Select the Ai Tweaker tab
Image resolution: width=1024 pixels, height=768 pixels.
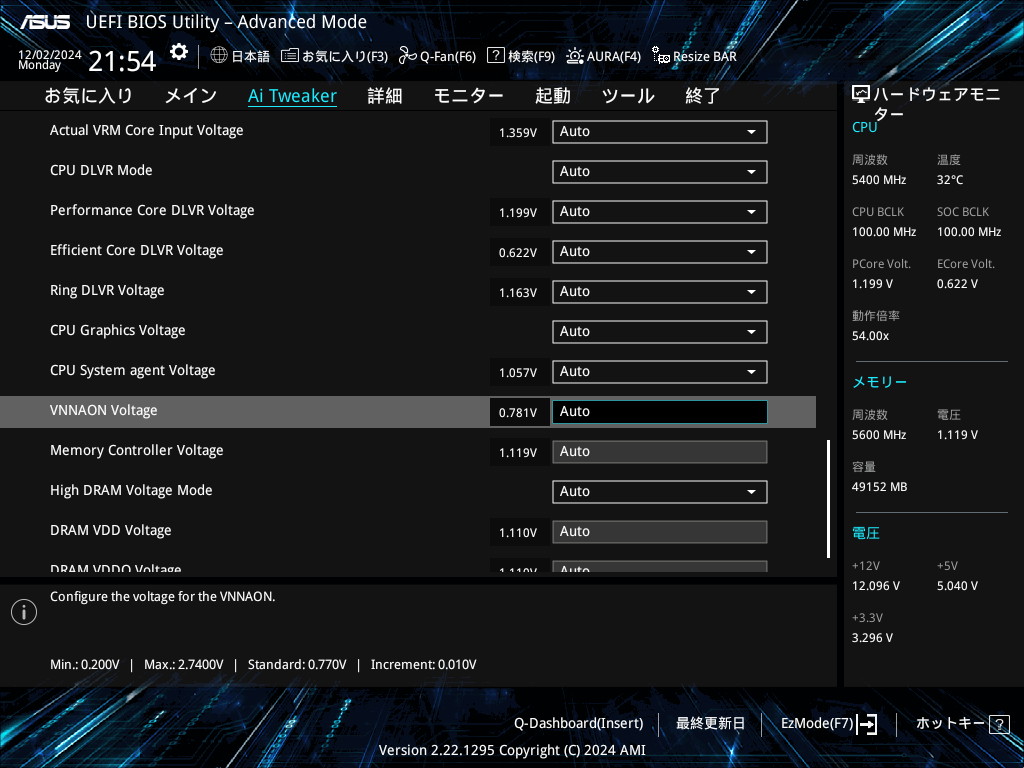(x=293, y=96)
